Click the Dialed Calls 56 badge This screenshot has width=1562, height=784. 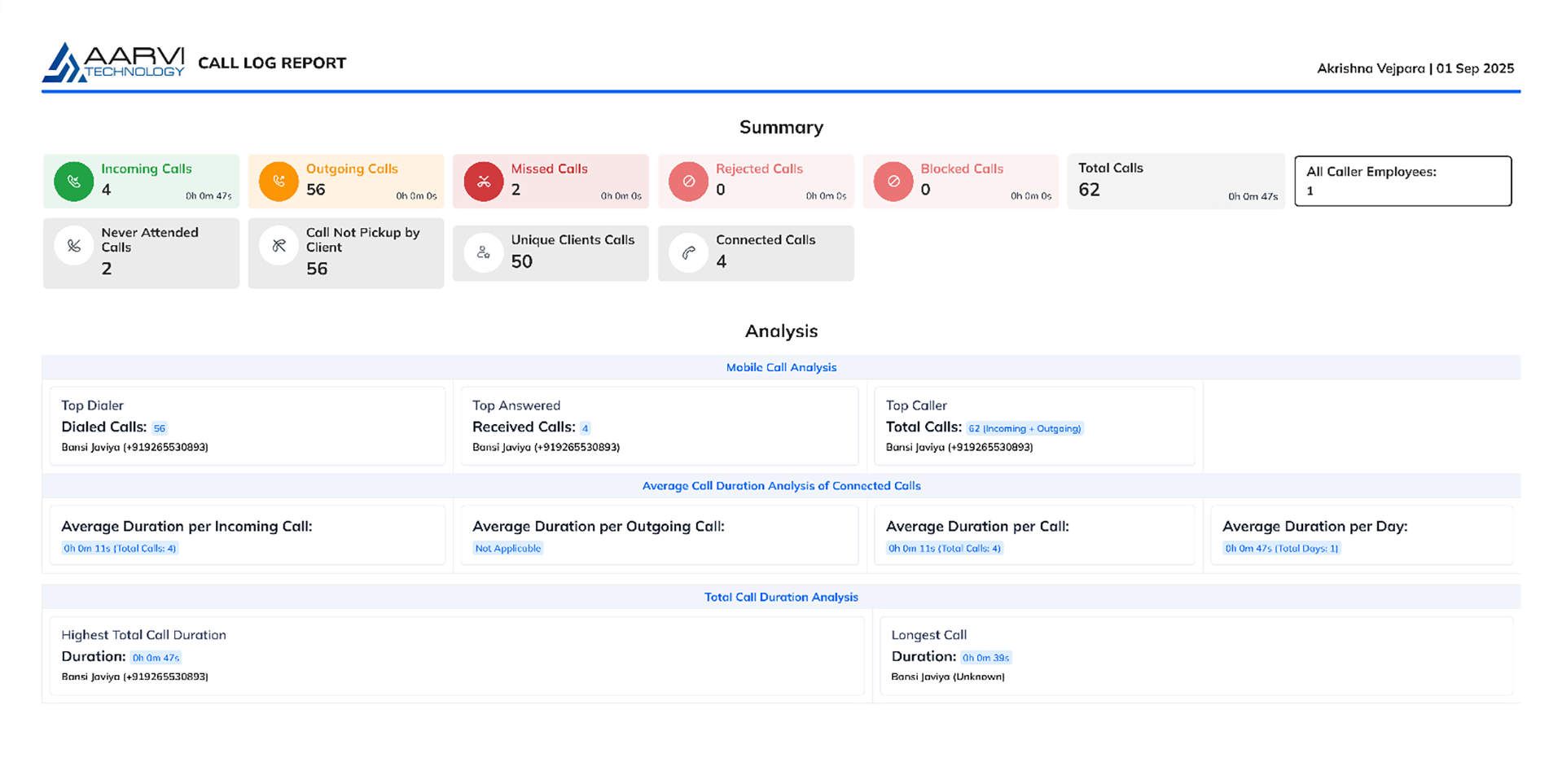pos(160,428)
